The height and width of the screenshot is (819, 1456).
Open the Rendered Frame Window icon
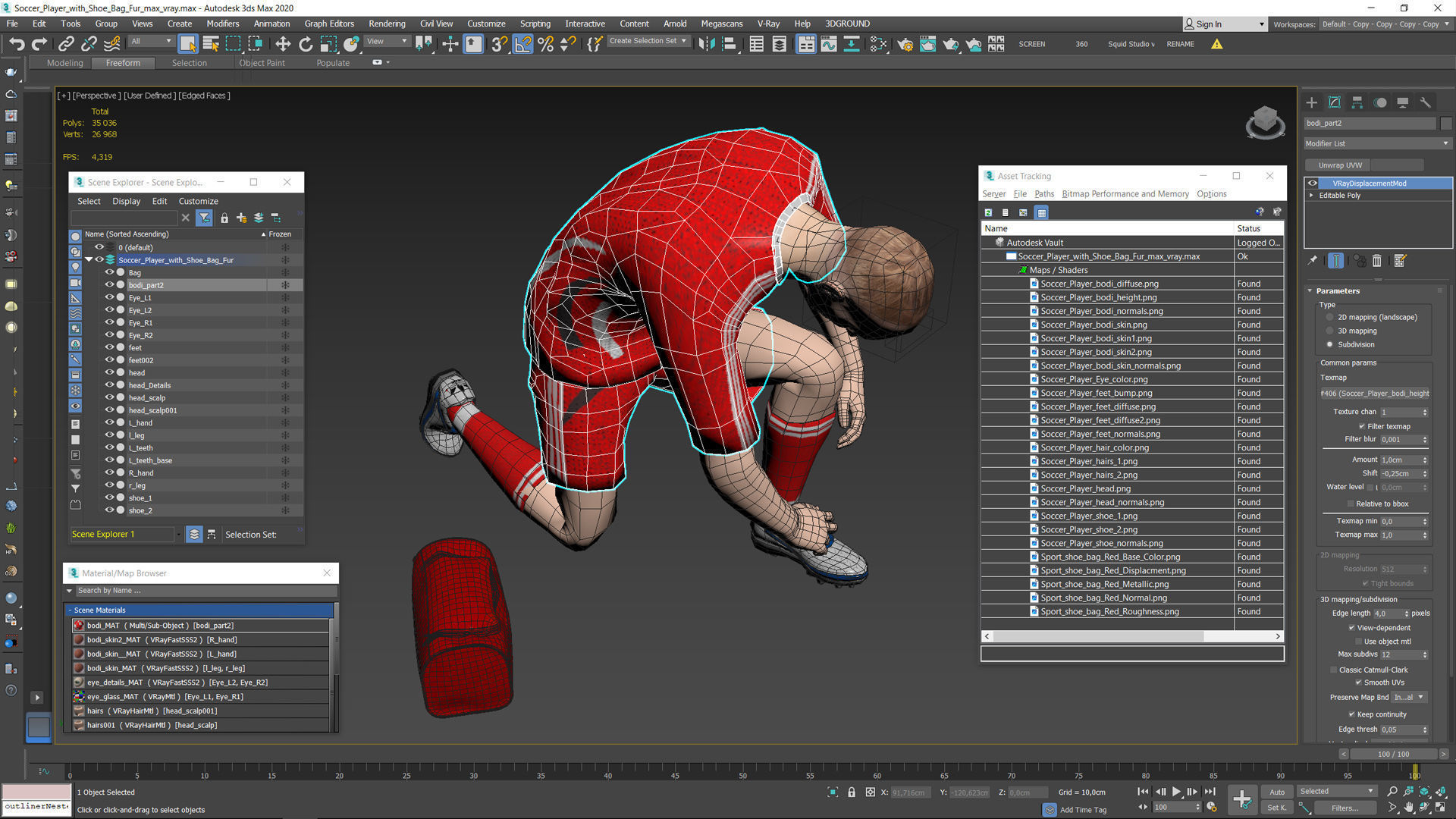point(927,44)
